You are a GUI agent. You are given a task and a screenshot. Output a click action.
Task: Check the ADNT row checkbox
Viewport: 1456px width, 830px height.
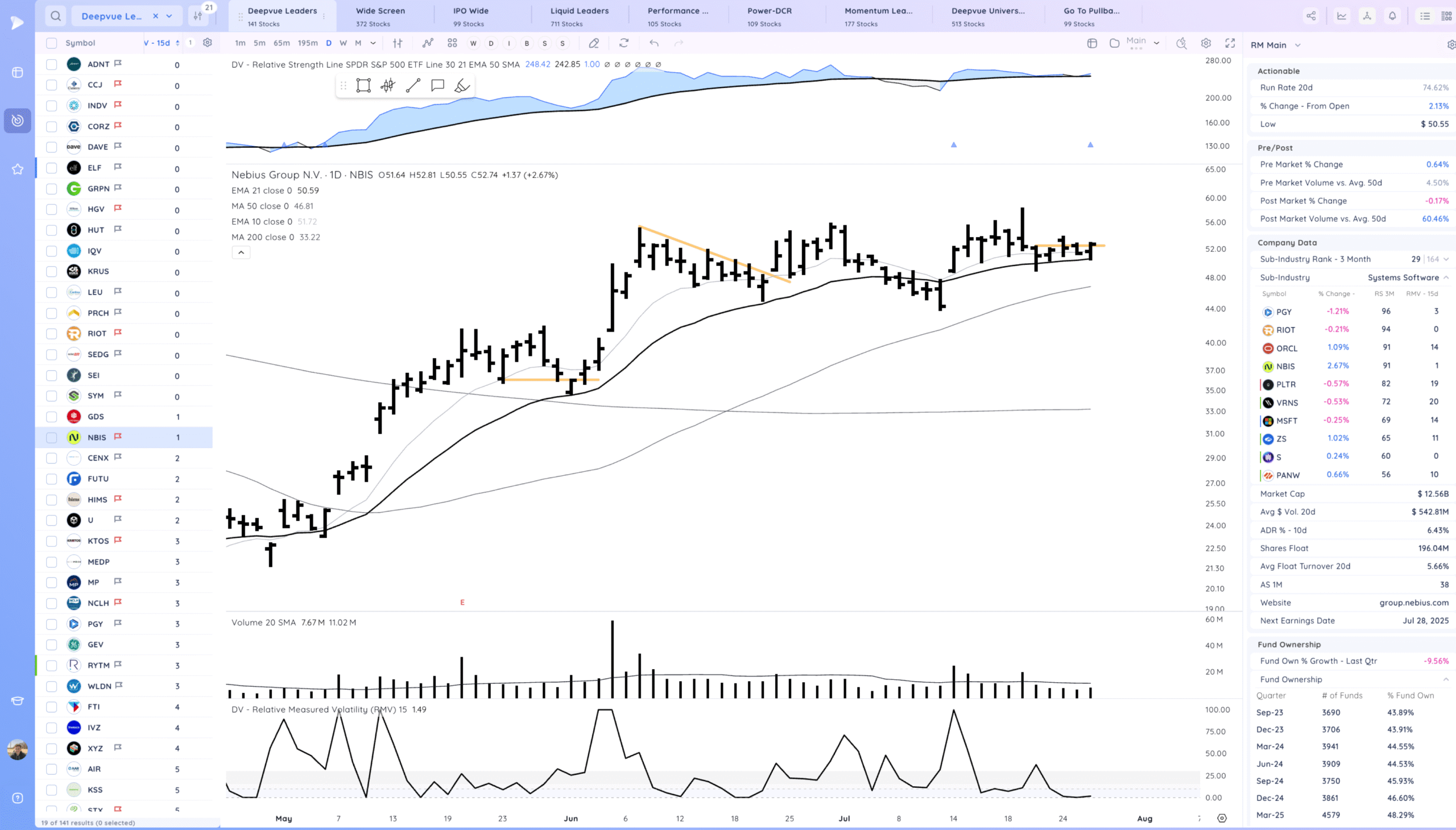coord(51,64)
